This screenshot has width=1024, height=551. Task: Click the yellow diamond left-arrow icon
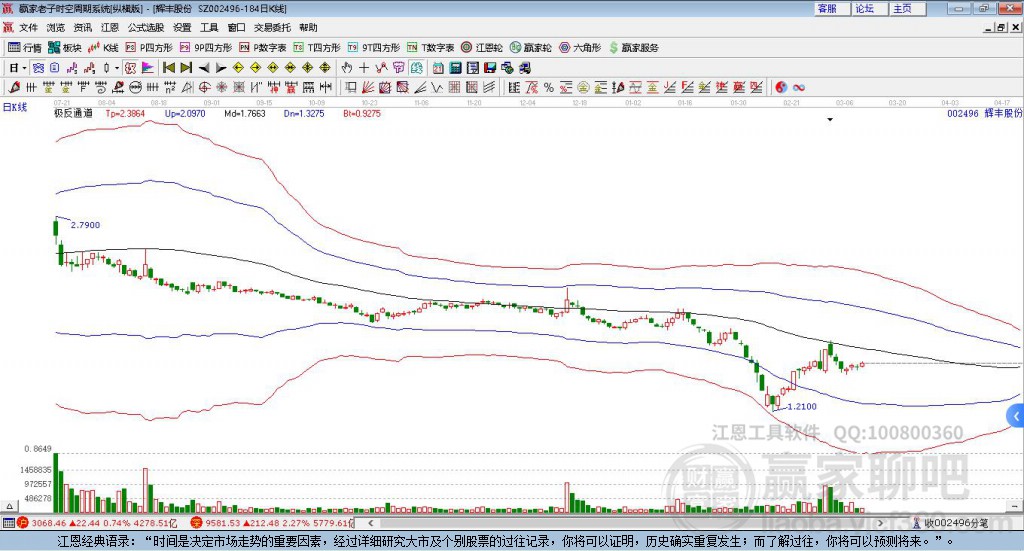238,68
